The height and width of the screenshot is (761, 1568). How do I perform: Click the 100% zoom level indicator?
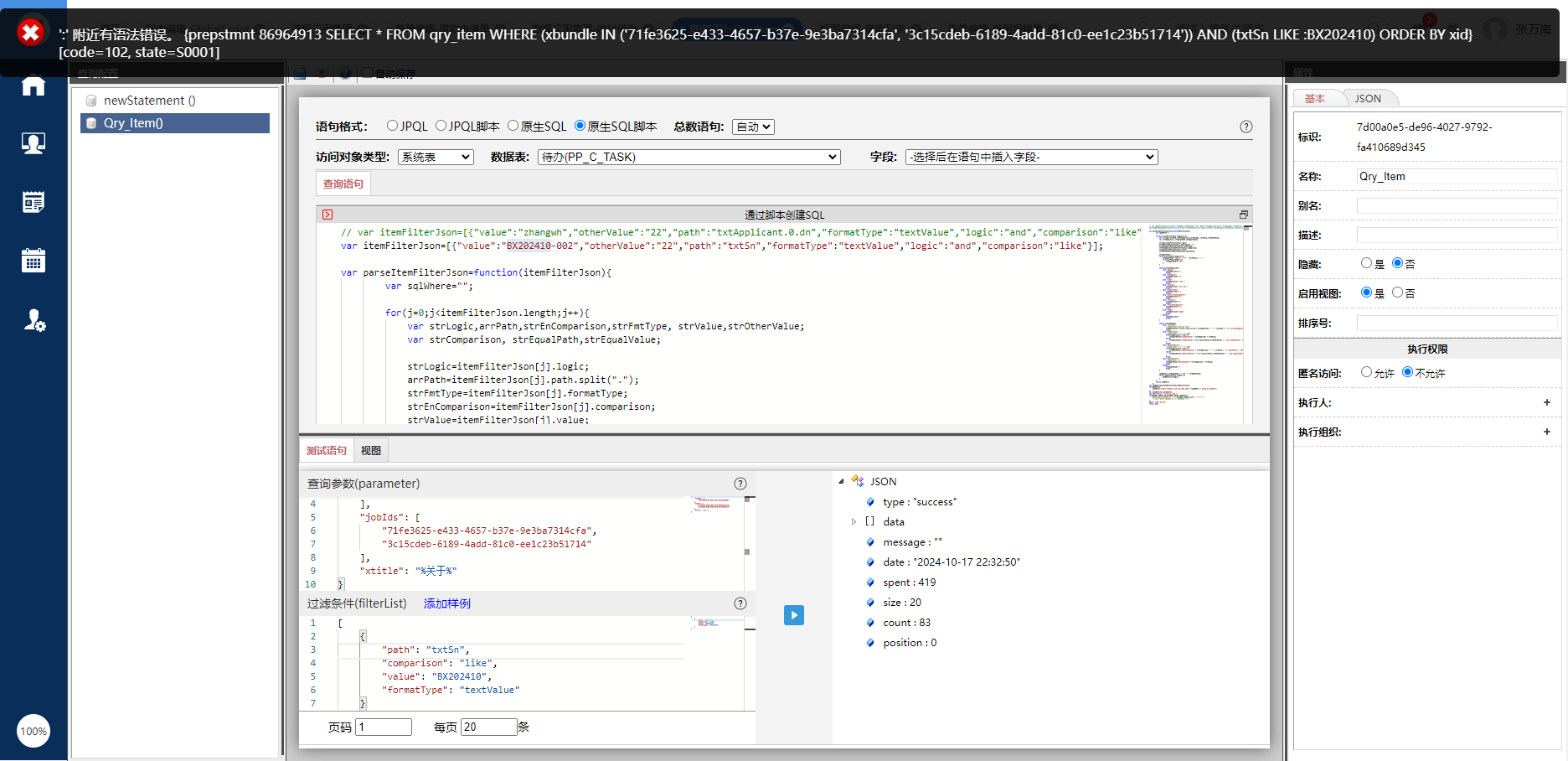click(34, 731)
